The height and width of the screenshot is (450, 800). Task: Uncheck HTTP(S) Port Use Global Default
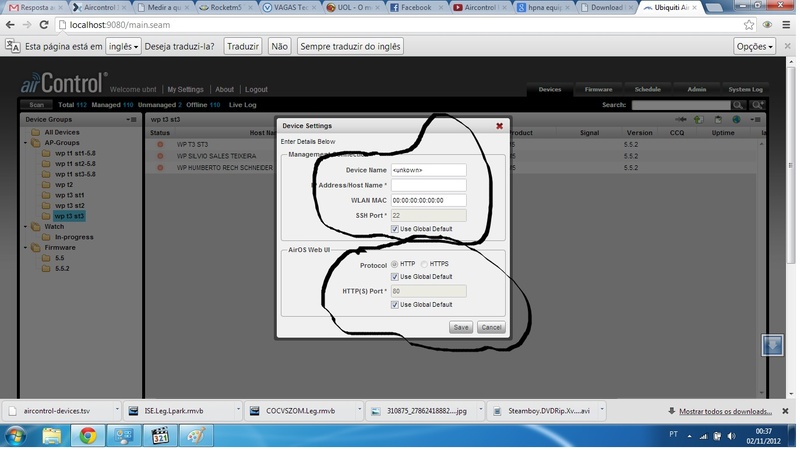click(x=396, y=306)
